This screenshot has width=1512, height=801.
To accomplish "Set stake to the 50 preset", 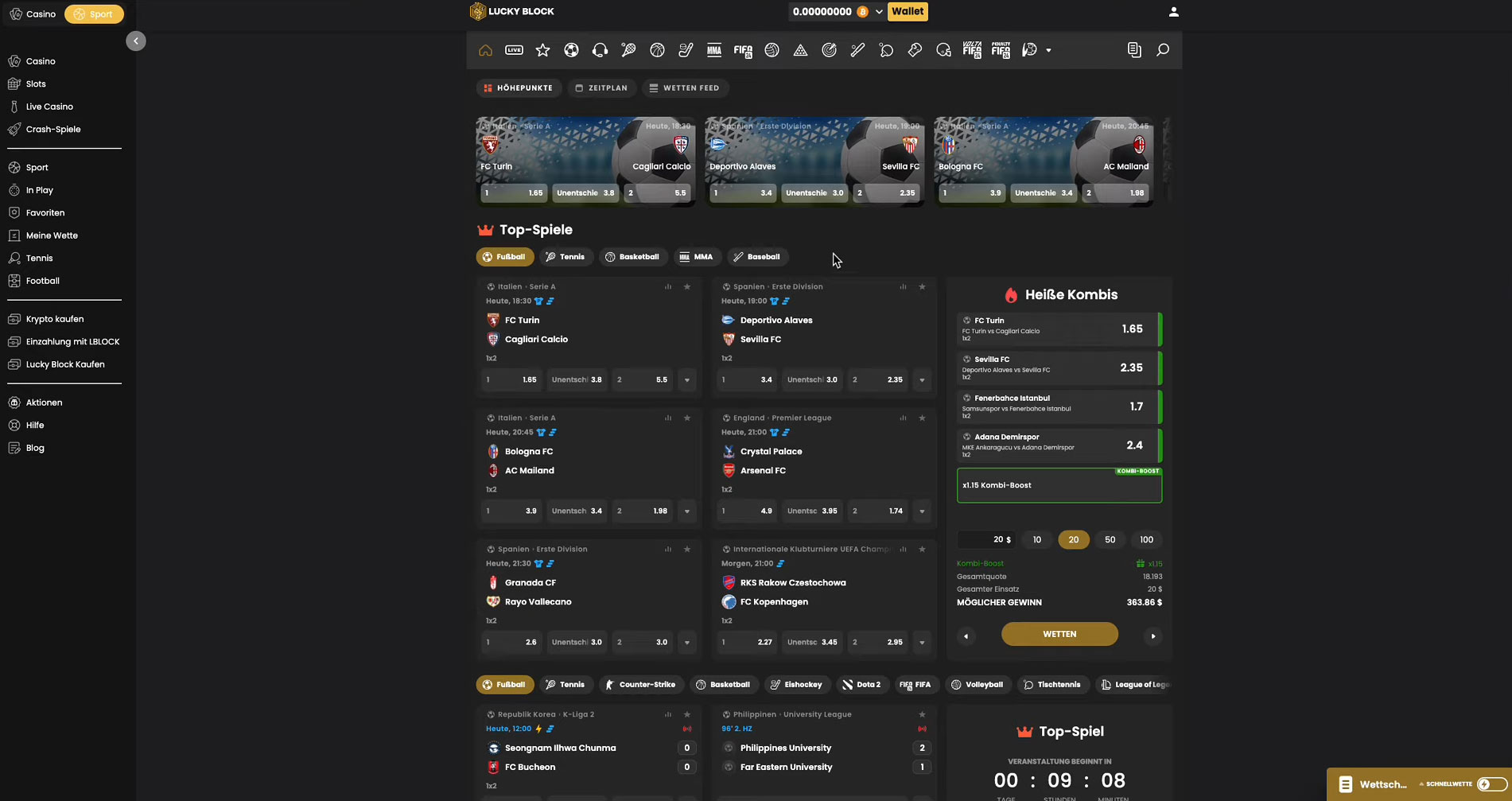I will (x=1110, y=539).
